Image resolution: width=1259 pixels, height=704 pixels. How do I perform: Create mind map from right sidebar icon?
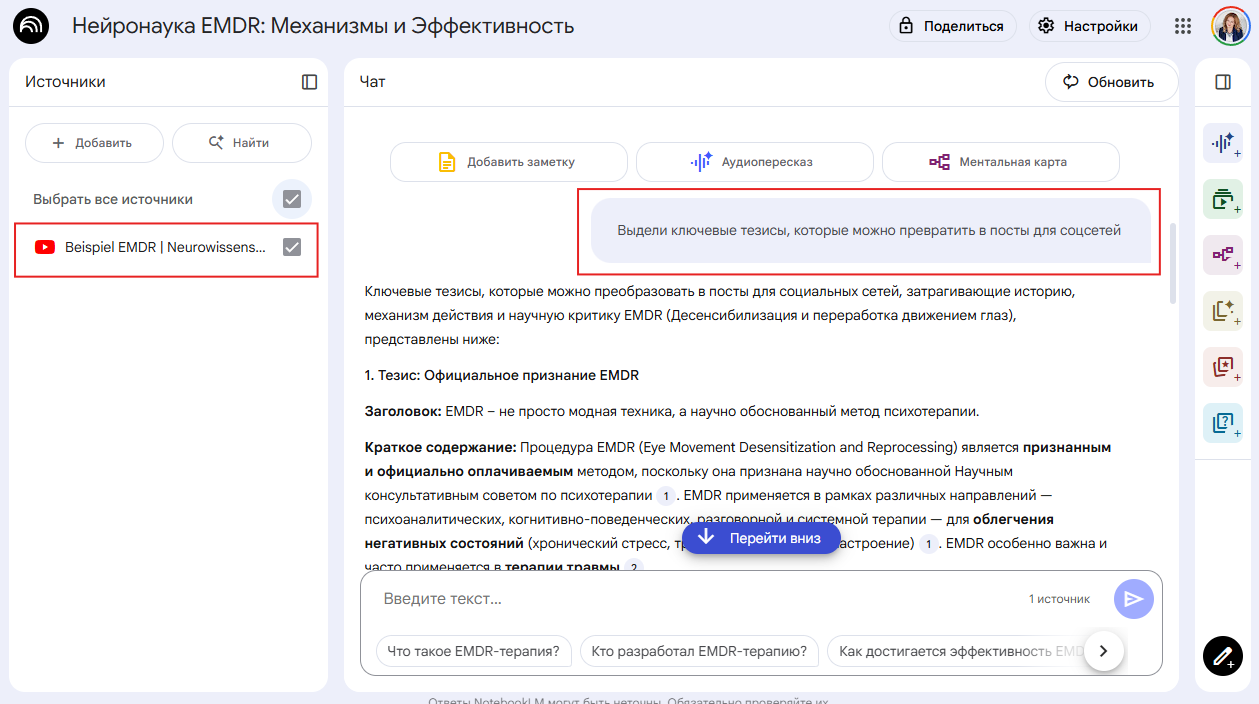tap(1223, 256)
